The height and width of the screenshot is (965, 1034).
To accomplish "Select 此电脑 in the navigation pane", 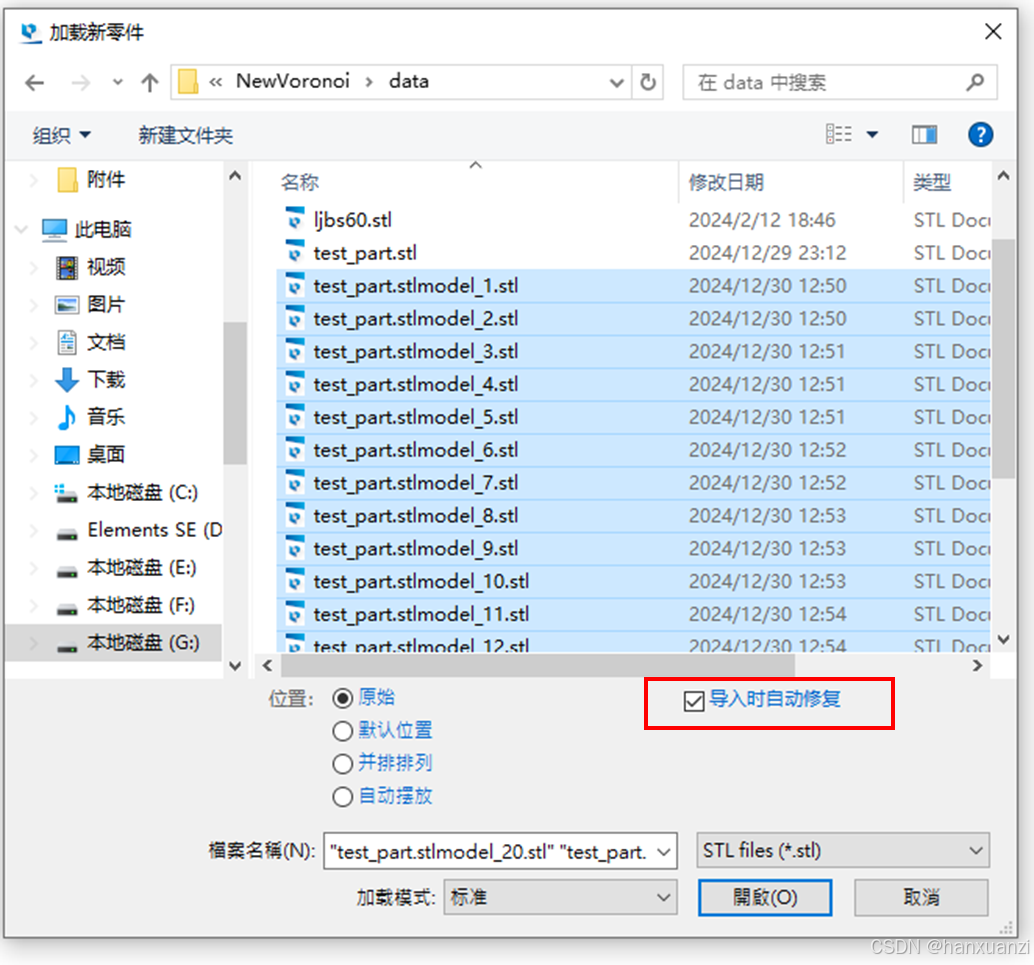I will [x=98, y=229].
